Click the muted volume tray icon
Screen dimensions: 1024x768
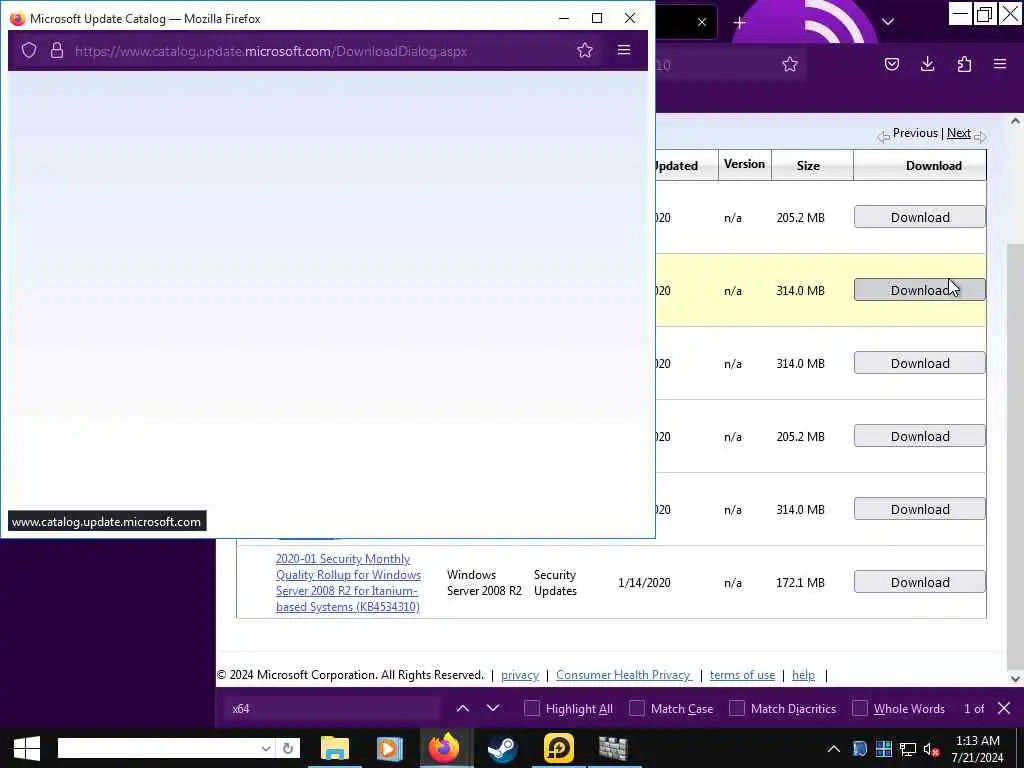[x=931, y=749]
